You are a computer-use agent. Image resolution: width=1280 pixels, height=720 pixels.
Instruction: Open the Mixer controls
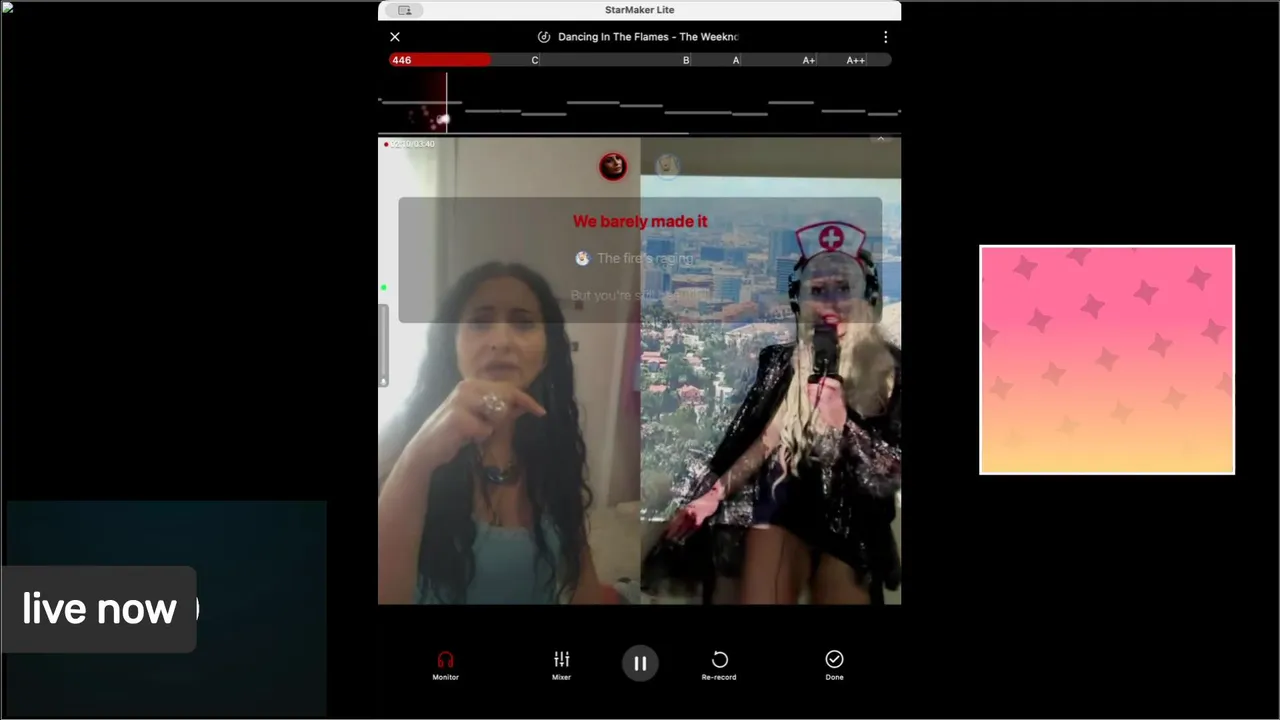(x=561, y=665)
